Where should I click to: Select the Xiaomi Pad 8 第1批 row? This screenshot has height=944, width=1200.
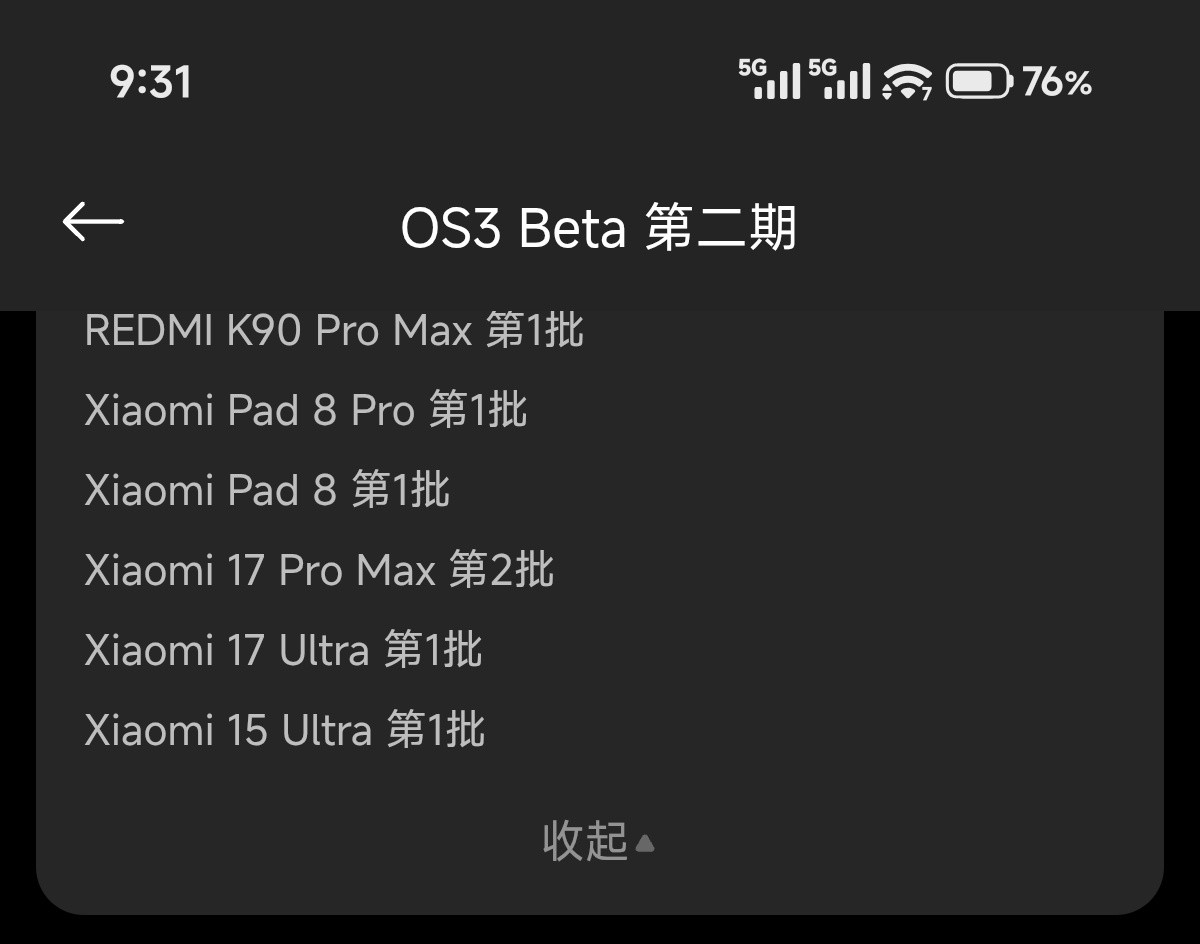[267, 490]
